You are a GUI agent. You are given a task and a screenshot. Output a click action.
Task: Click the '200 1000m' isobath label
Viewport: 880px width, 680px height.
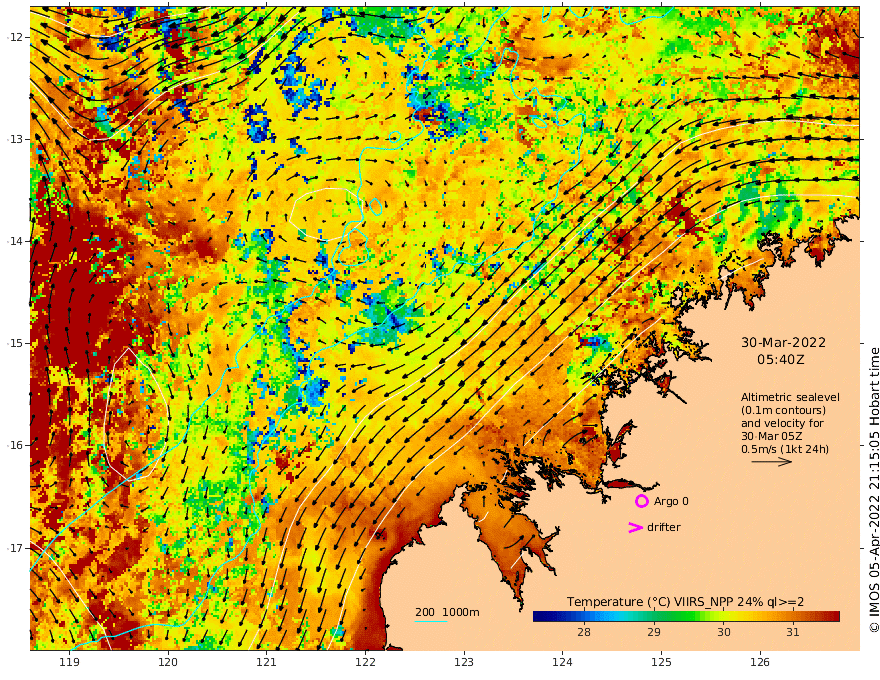[x=447, y=612]
